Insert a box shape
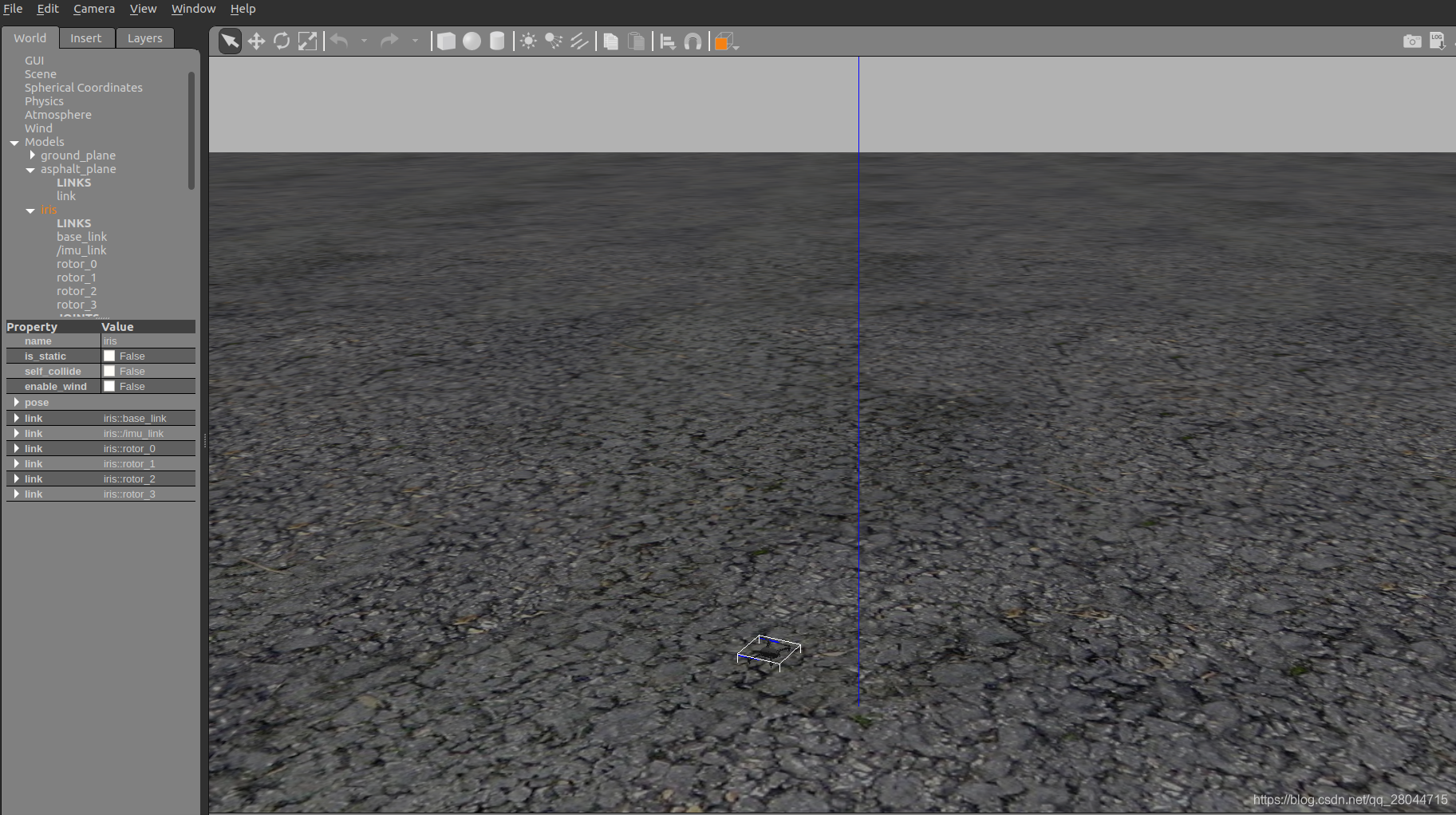Image resolution: width=1456 pixels, height=815 pixels. coord(446,41)
